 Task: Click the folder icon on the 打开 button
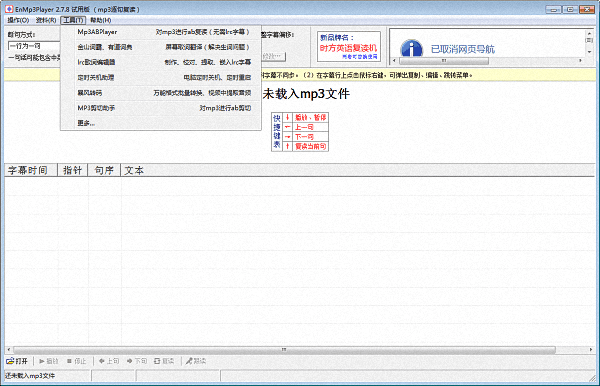point(10,361)
